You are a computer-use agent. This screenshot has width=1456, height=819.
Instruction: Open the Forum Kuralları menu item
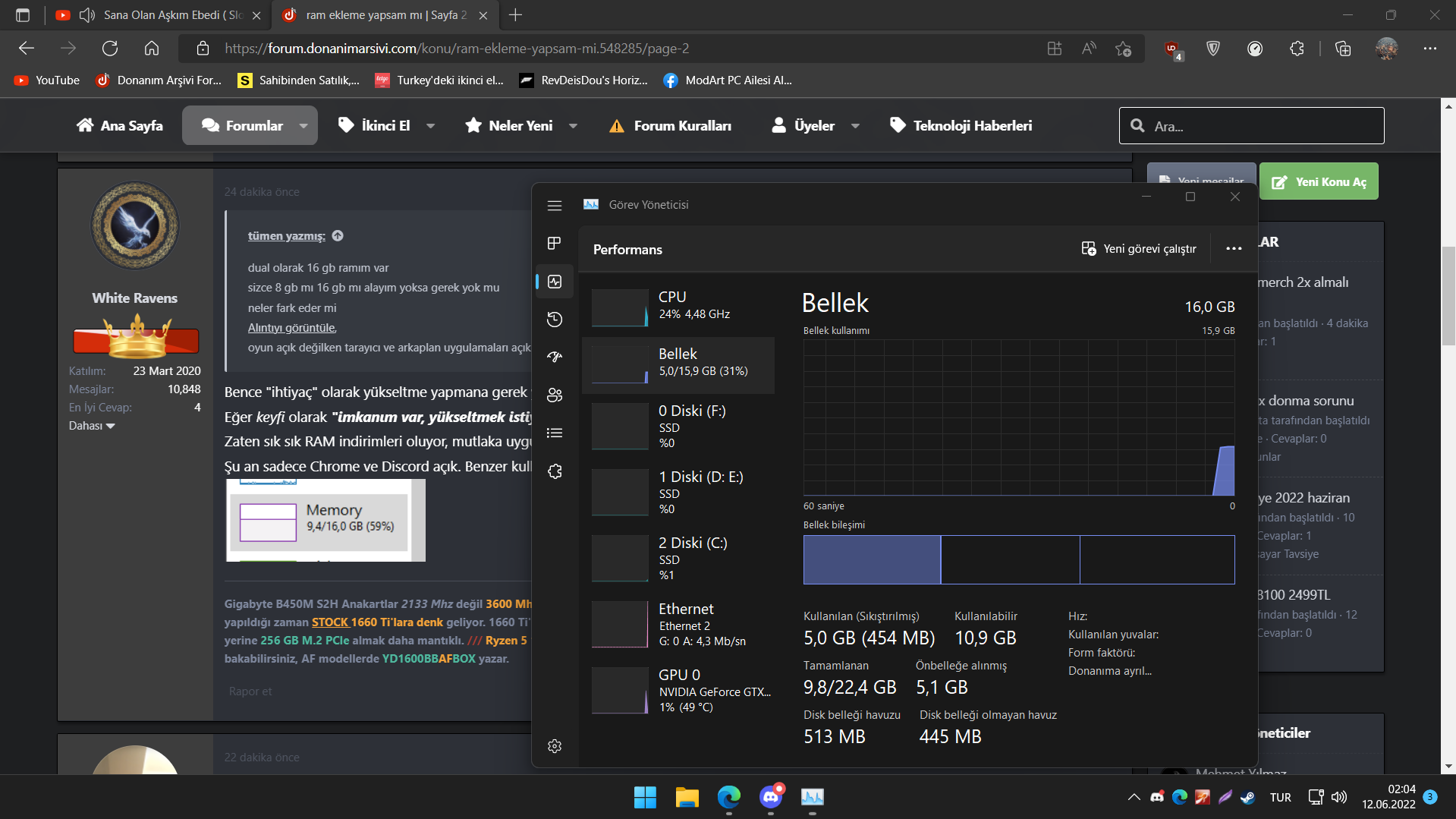coord(671,126)
